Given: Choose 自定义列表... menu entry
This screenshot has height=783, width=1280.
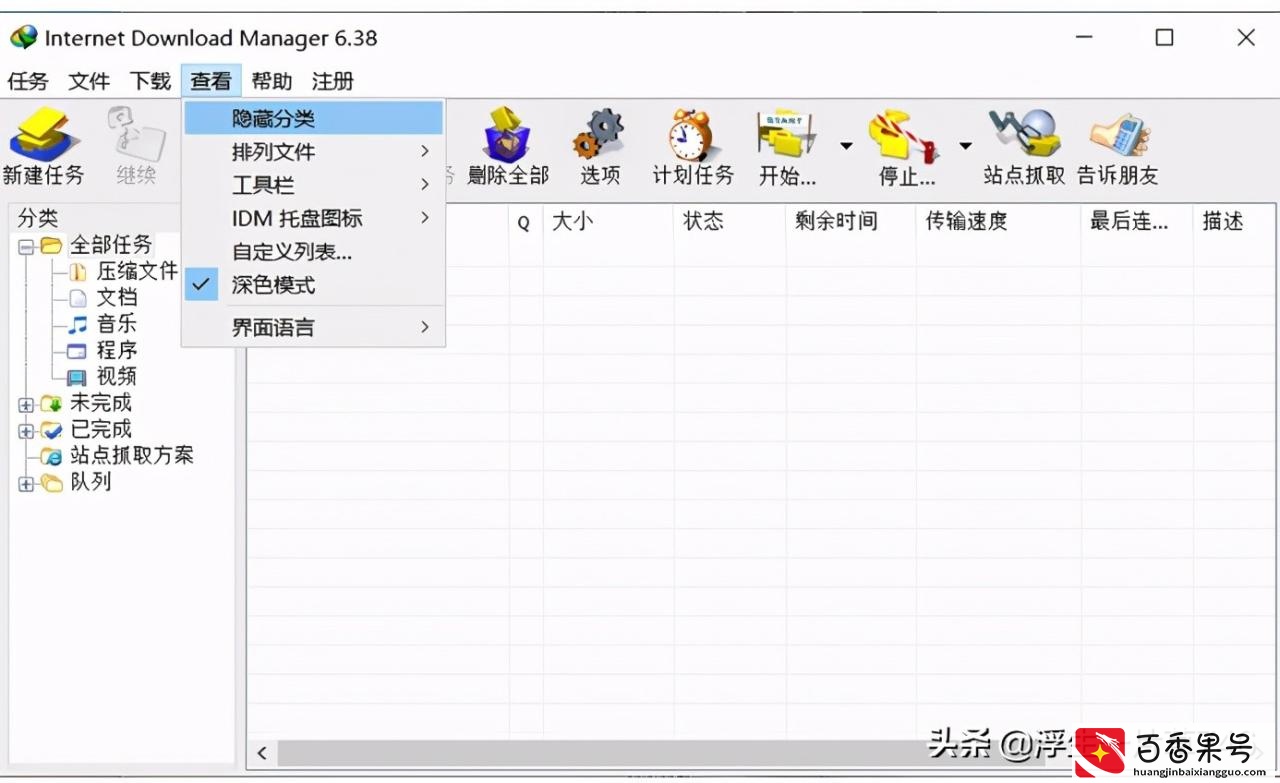Looking at the screenshot, I should coord(313,252).
